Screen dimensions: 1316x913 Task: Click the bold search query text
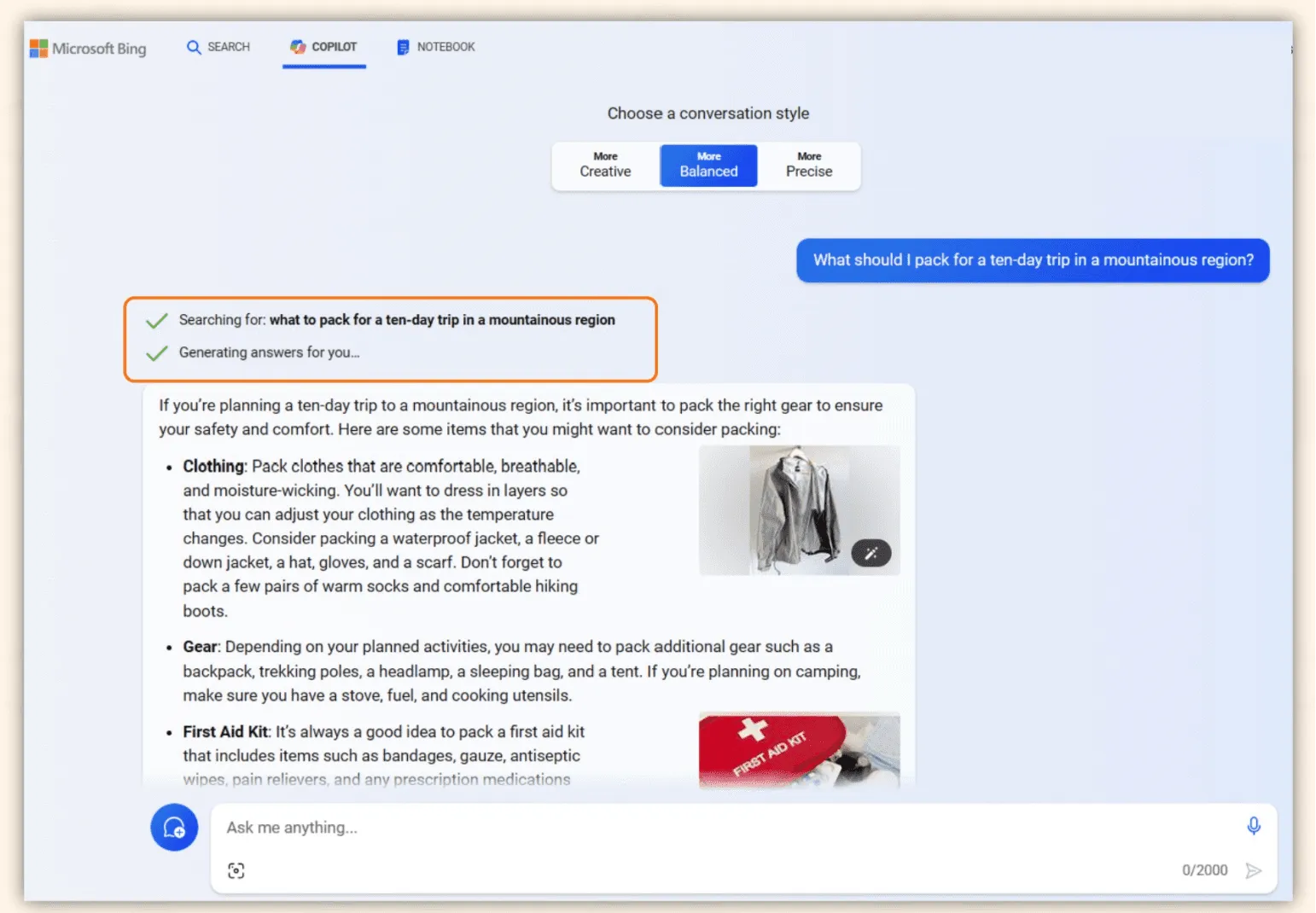coord(442,320)
